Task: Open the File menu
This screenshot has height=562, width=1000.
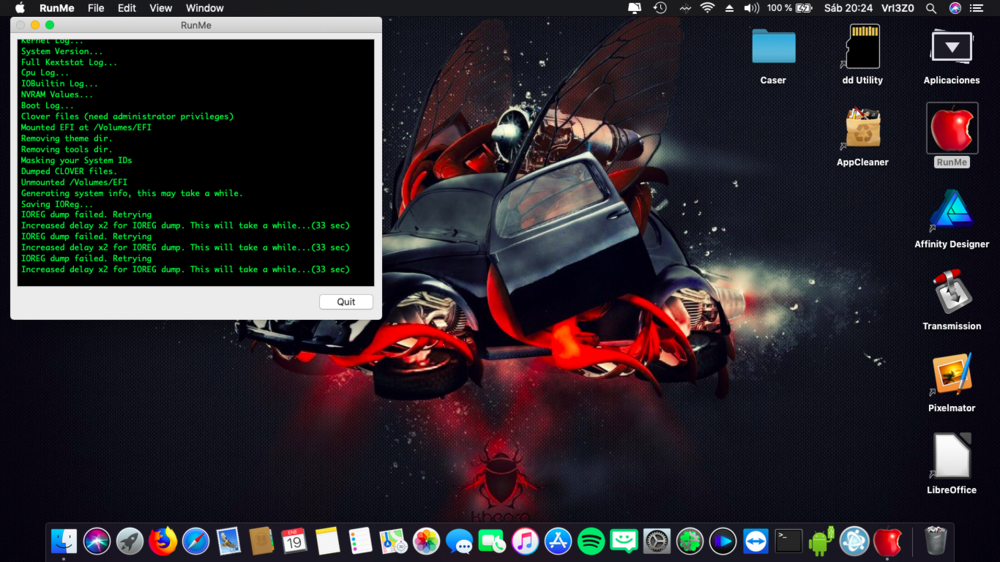Action: click(96, 8)
